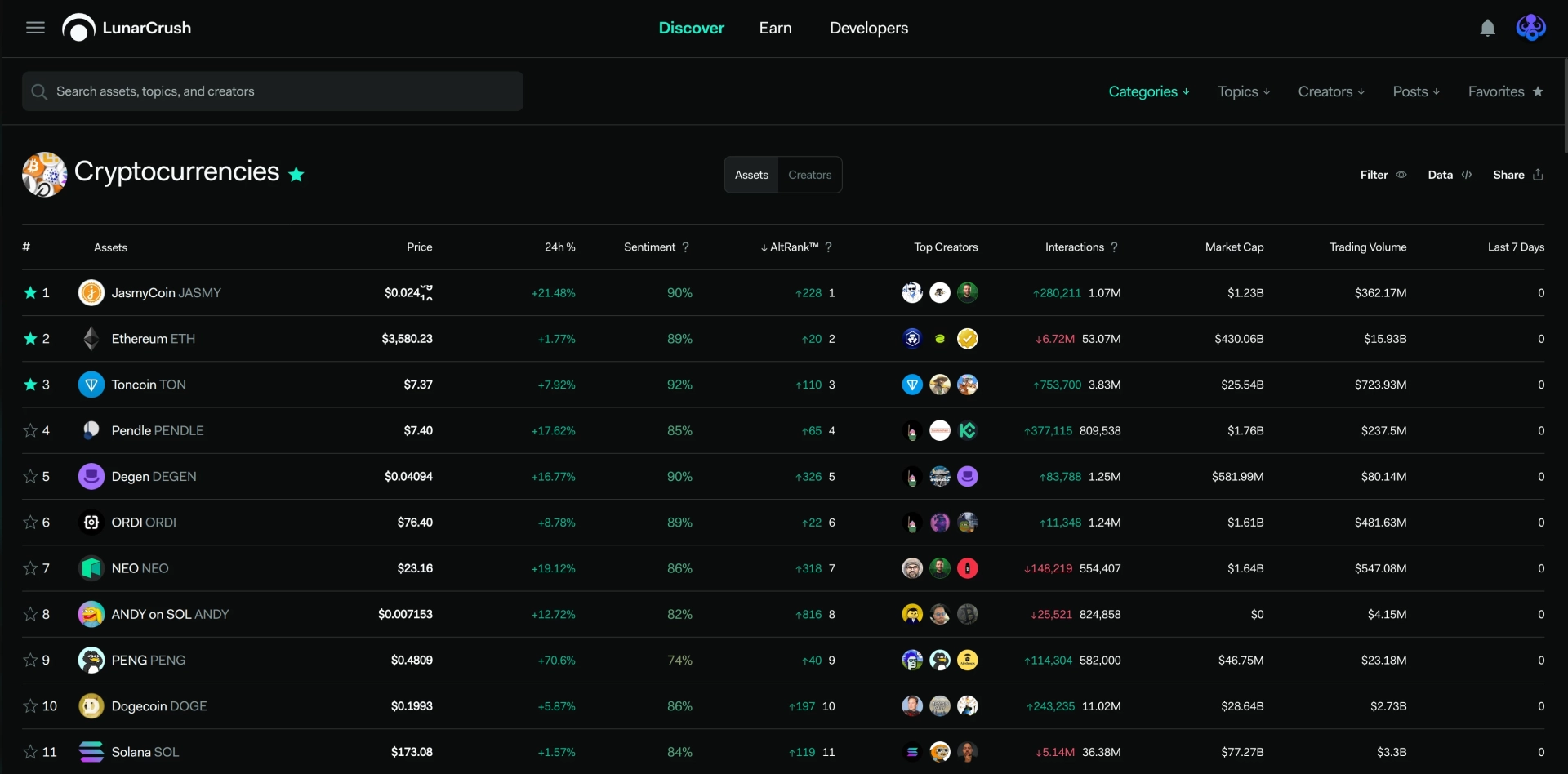The image size is (1568, 774).
Task: Click the ANDY on SOL coin icon
Action: click(x=91, y=614)
